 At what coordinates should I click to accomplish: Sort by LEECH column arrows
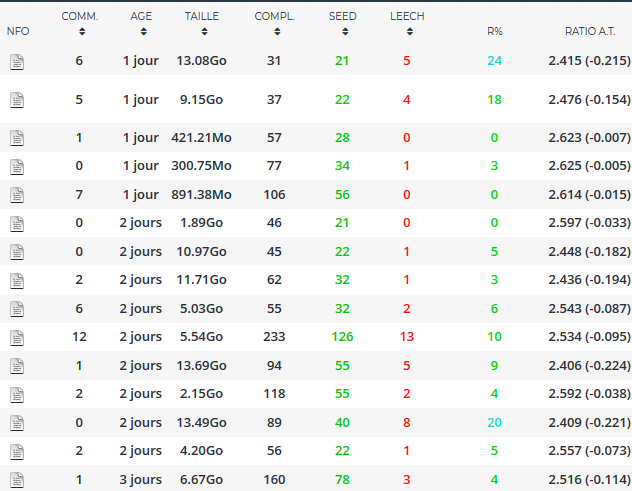[x=410, y=31]
